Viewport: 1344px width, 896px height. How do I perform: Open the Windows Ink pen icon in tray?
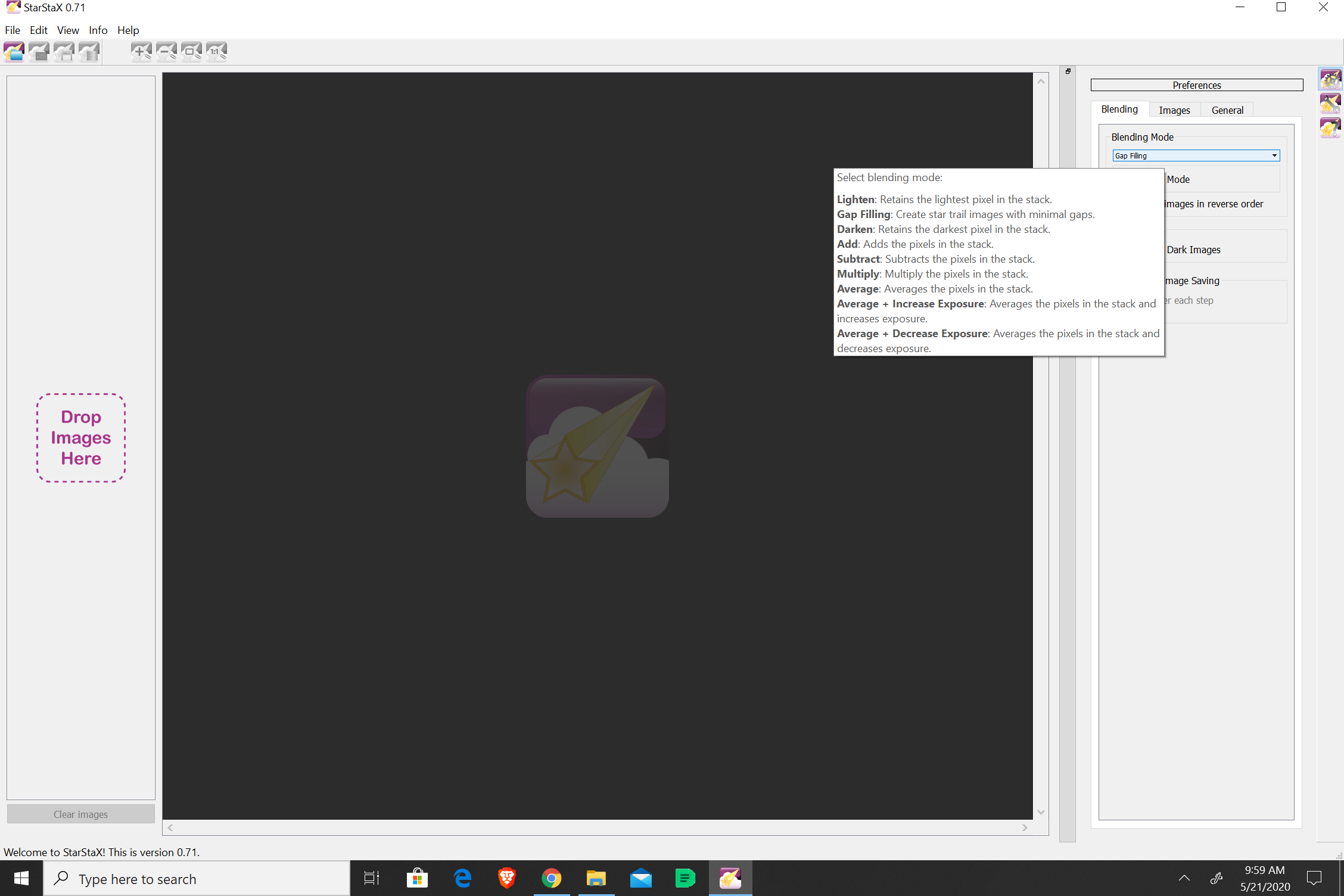[x=1217, y=878]
